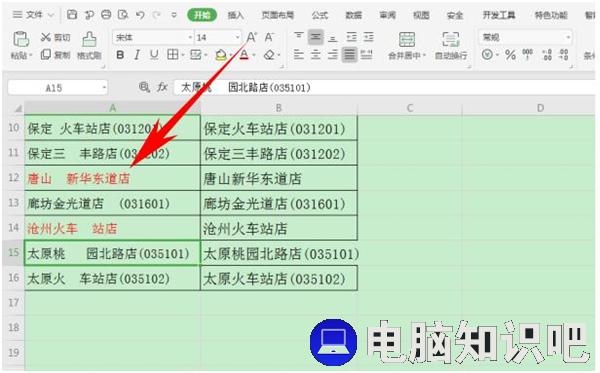The width and height of the screenshot is (600, 373).
Task: Toggle italic formatting
Action: coord(137,55)
